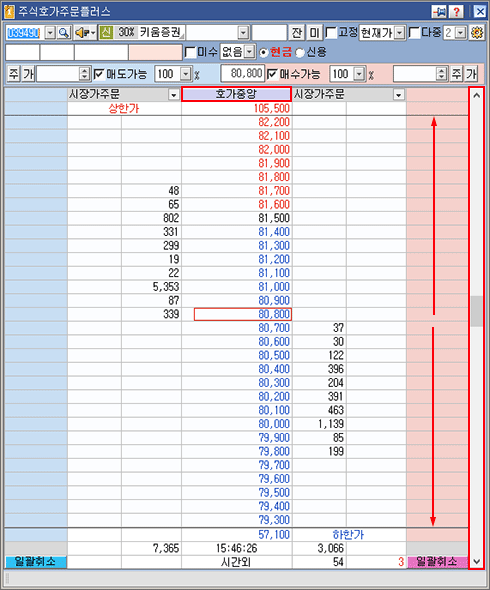Click the vertical scrollbar thumb
490x590 pixels.
tap(476, 311)
